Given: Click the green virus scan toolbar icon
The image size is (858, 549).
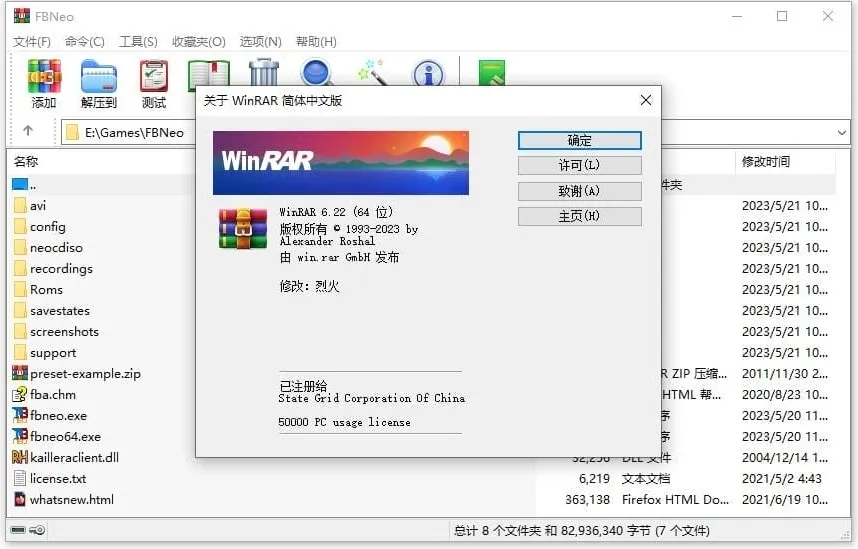Looking at the screenshot, I should click(x=491, y=73).
